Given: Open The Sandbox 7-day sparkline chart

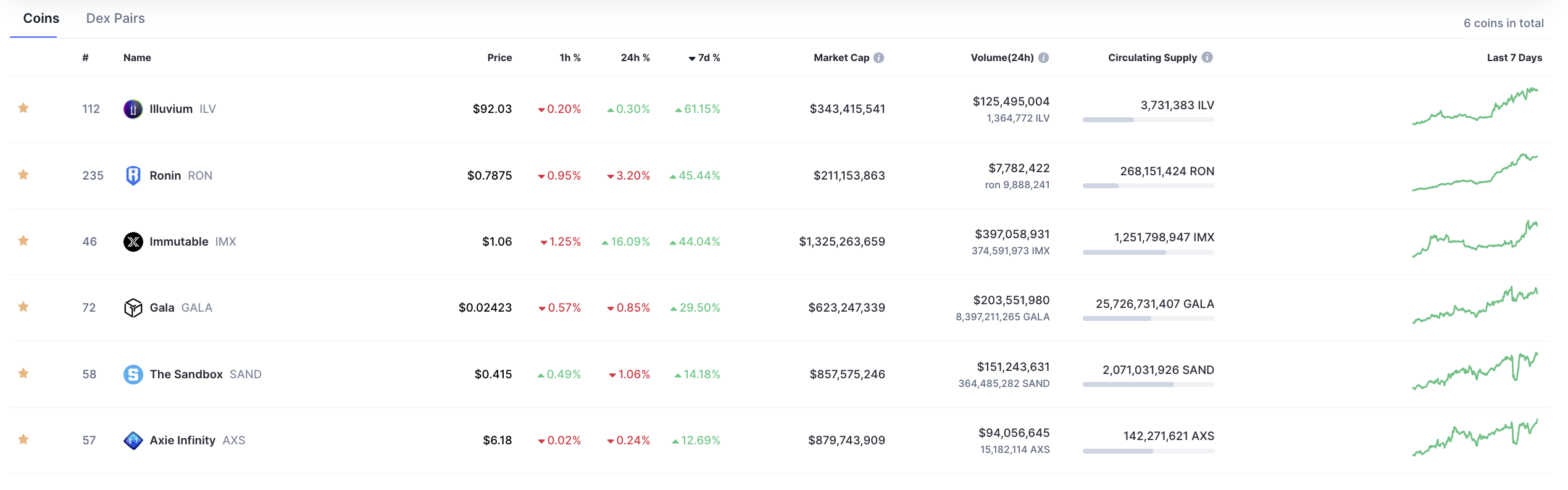Looking at the screenshot, I should [1475, 371].
